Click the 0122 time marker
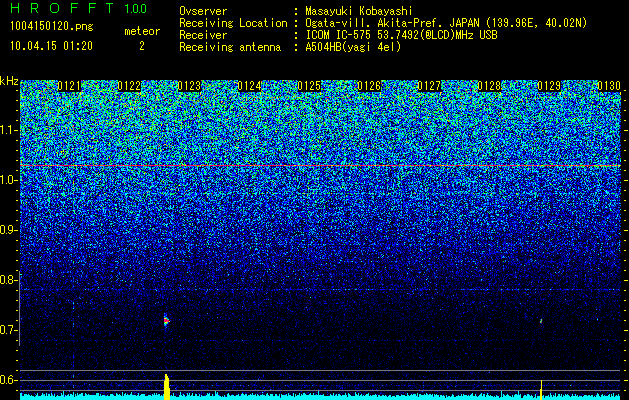Viewport: 629px width, 400px height. 129,86
